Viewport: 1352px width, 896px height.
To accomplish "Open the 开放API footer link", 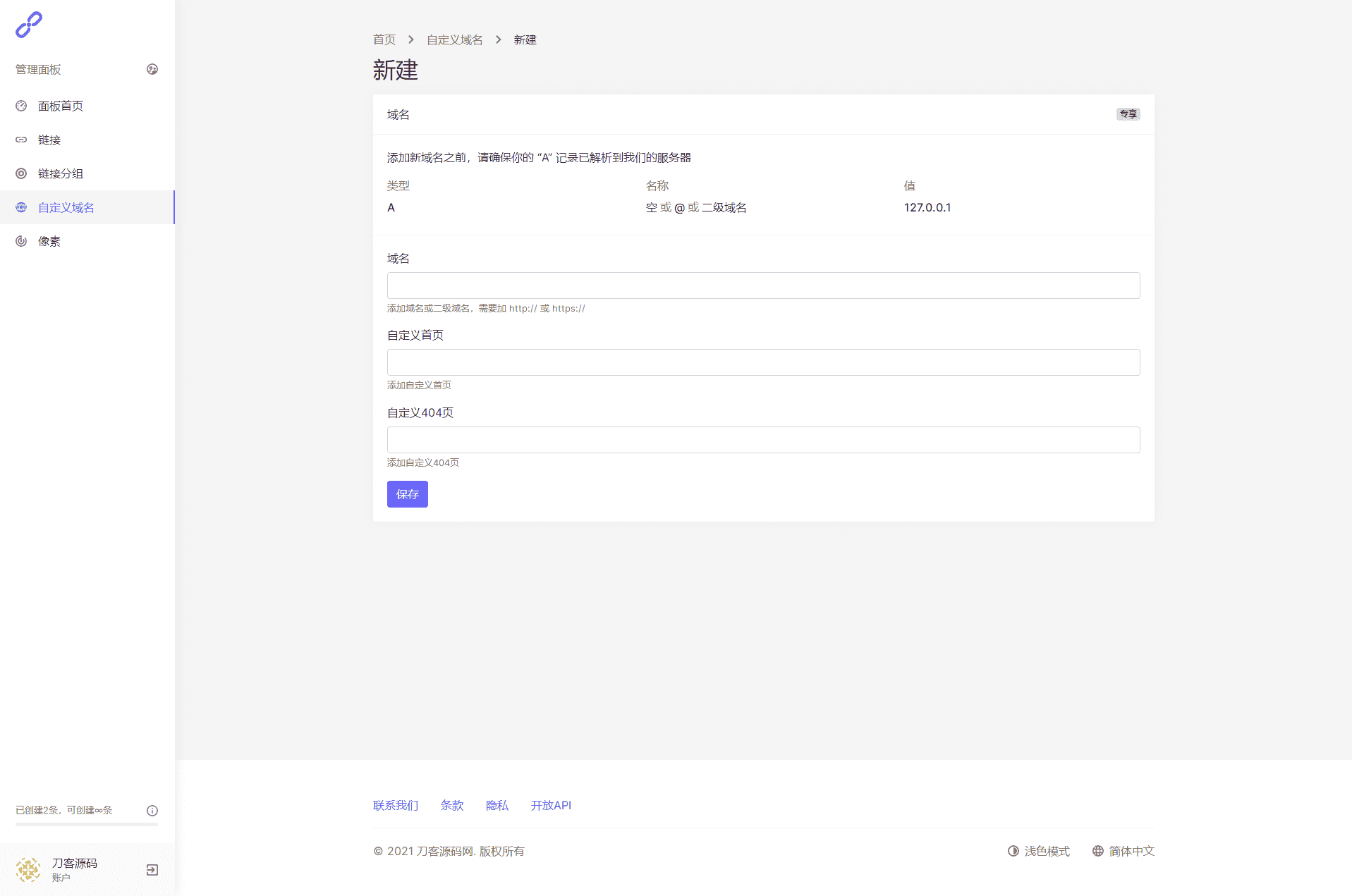I will click(x=551, y=805).
